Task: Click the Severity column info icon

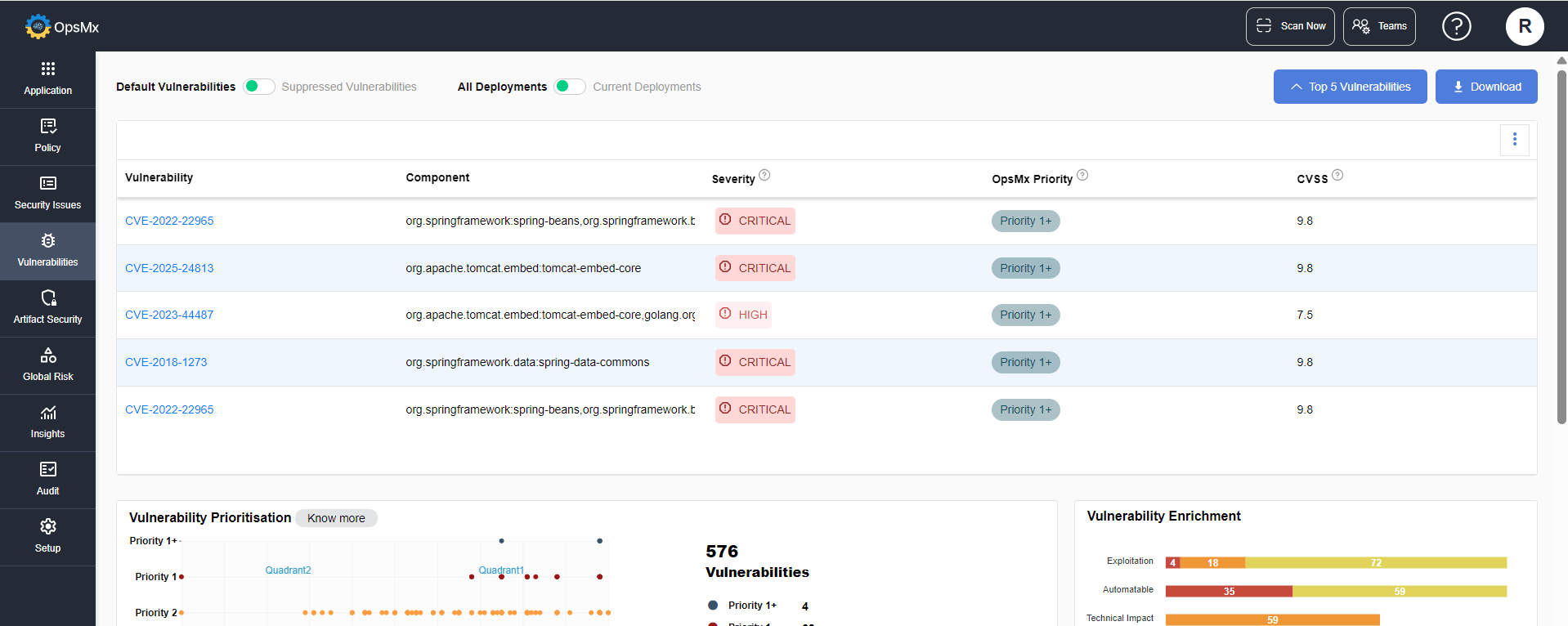Action: [x=764, y=175]
